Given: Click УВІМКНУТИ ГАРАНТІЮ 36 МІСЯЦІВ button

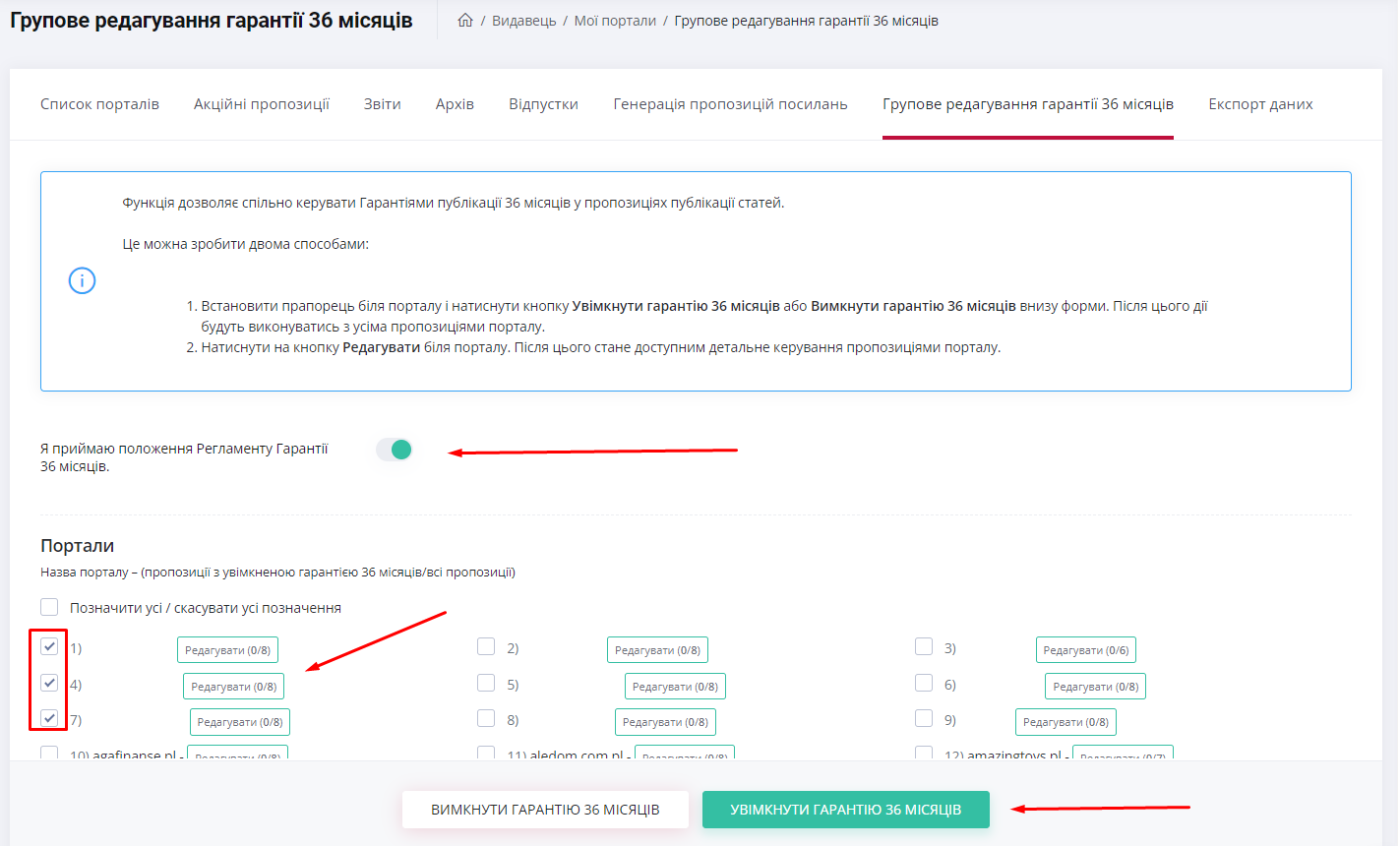Looking at the screenshot, I should click(x=846, y=810).
